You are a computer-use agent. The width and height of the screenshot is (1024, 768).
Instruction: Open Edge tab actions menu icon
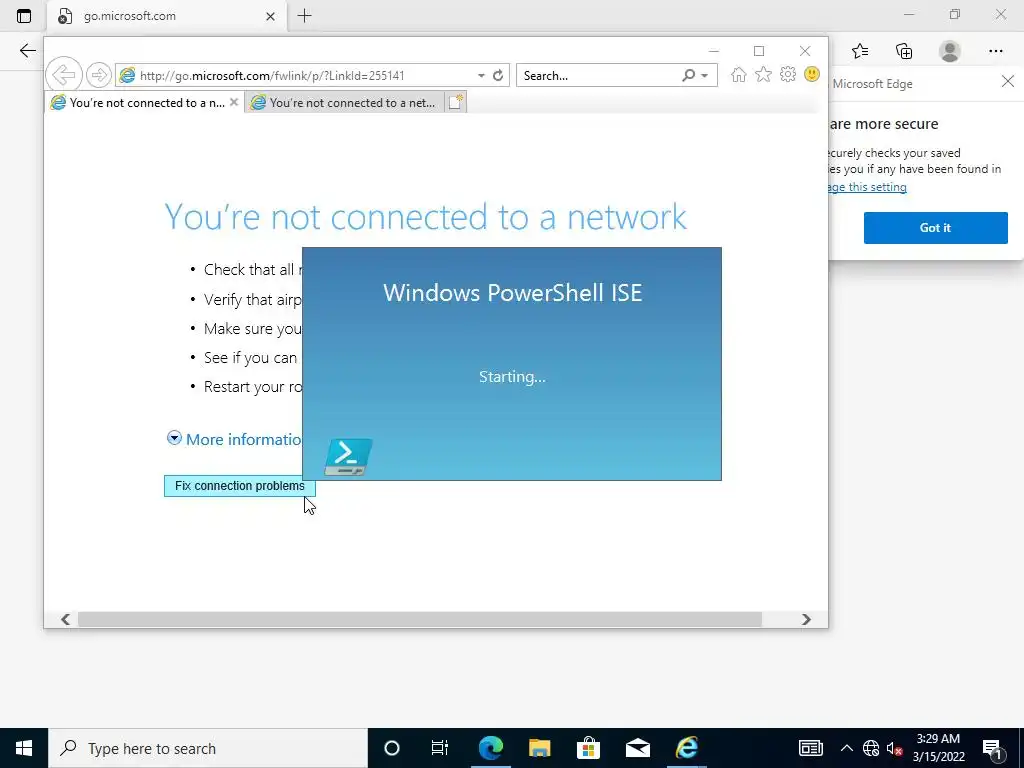pos(24,16)
